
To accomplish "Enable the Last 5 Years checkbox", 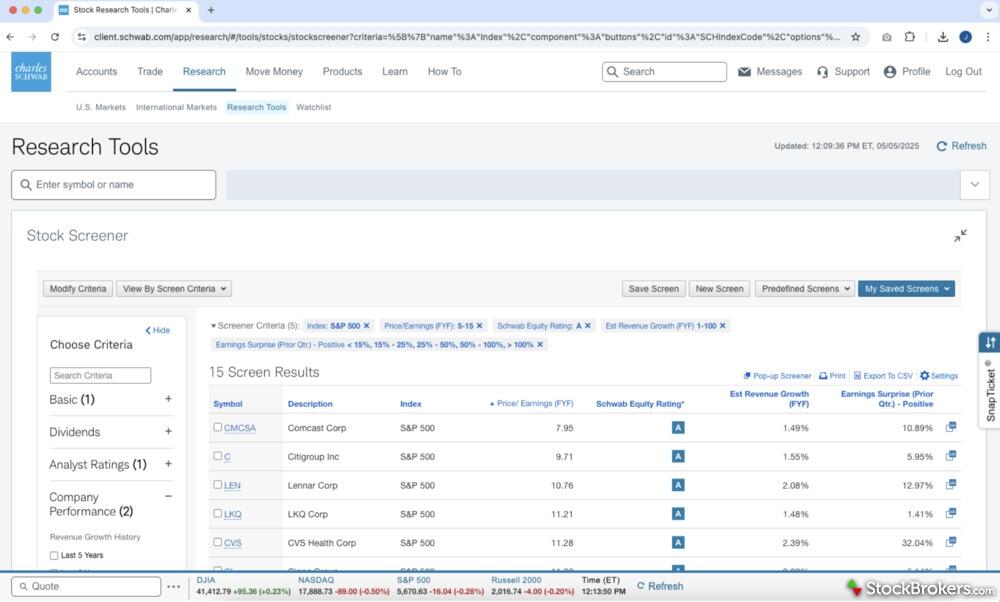I will (x=54, y=555).
